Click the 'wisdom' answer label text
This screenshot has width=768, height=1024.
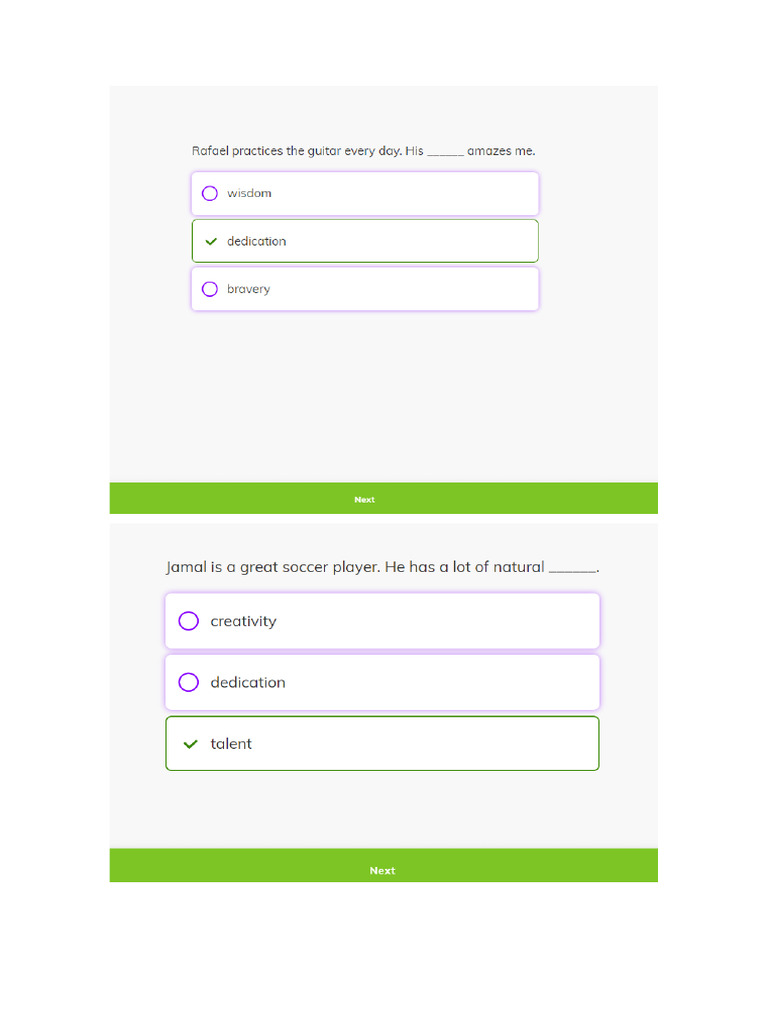(249, 193)
